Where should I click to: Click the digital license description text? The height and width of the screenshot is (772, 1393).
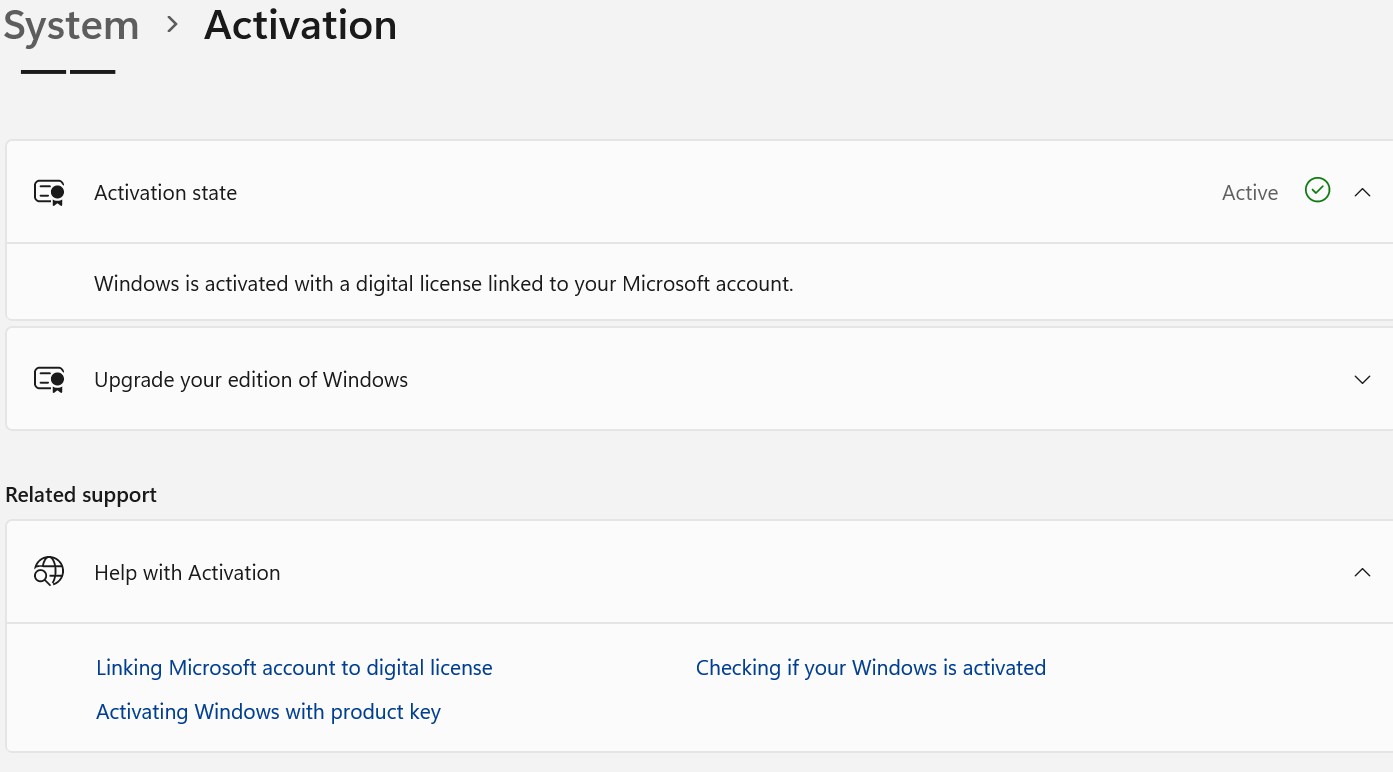point(443,283)
